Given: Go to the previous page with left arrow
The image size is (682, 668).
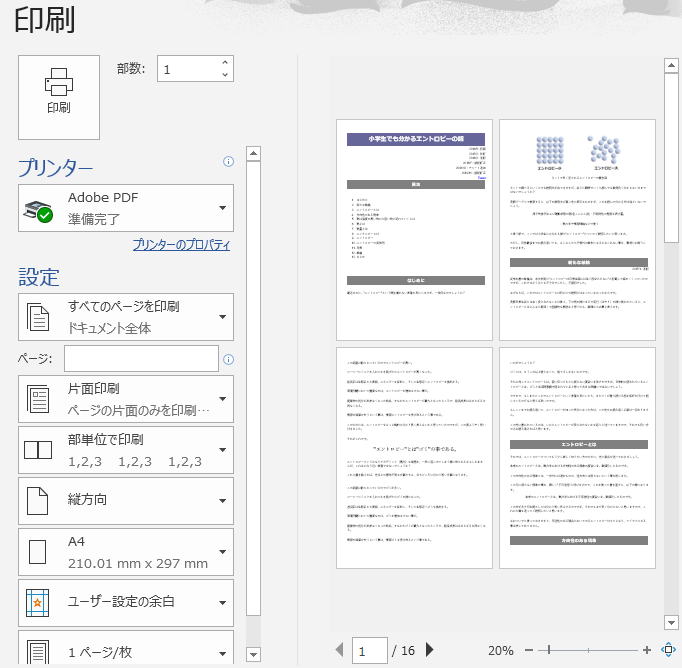Looking at the screenshot, I should pos(340,650).
